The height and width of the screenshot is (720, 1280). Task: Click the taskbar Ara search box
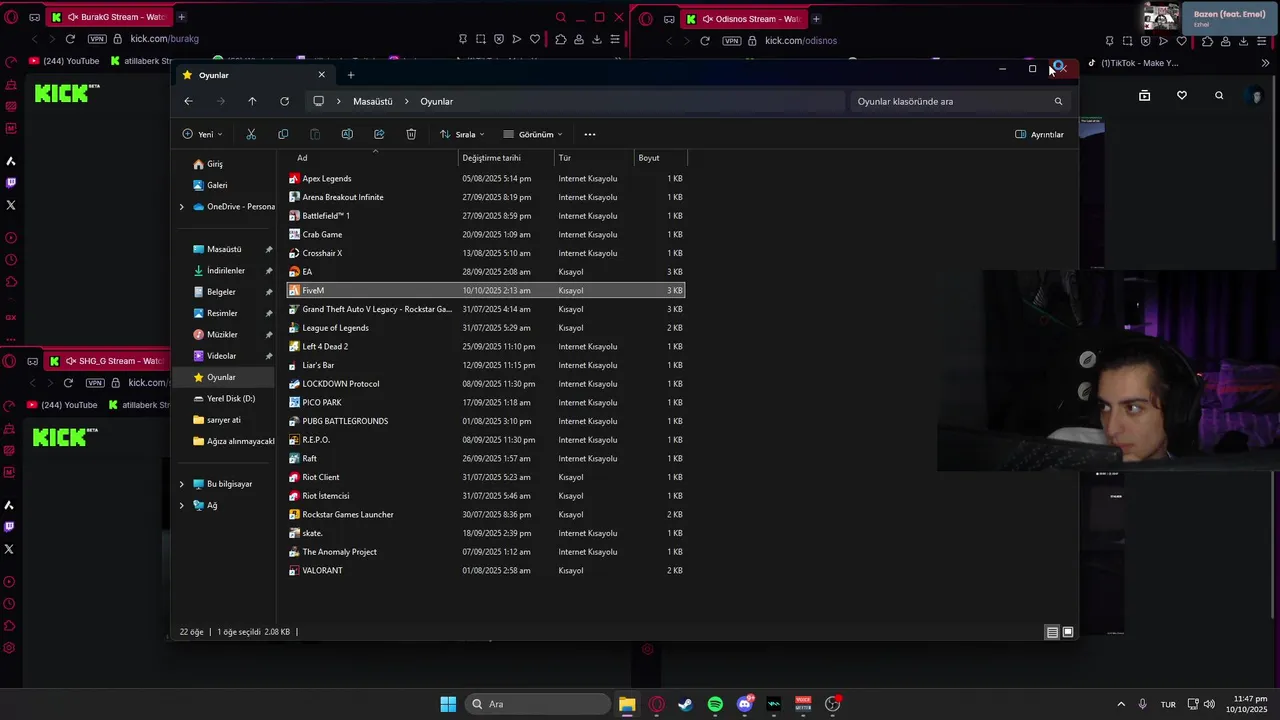click(x=538, y=704)
